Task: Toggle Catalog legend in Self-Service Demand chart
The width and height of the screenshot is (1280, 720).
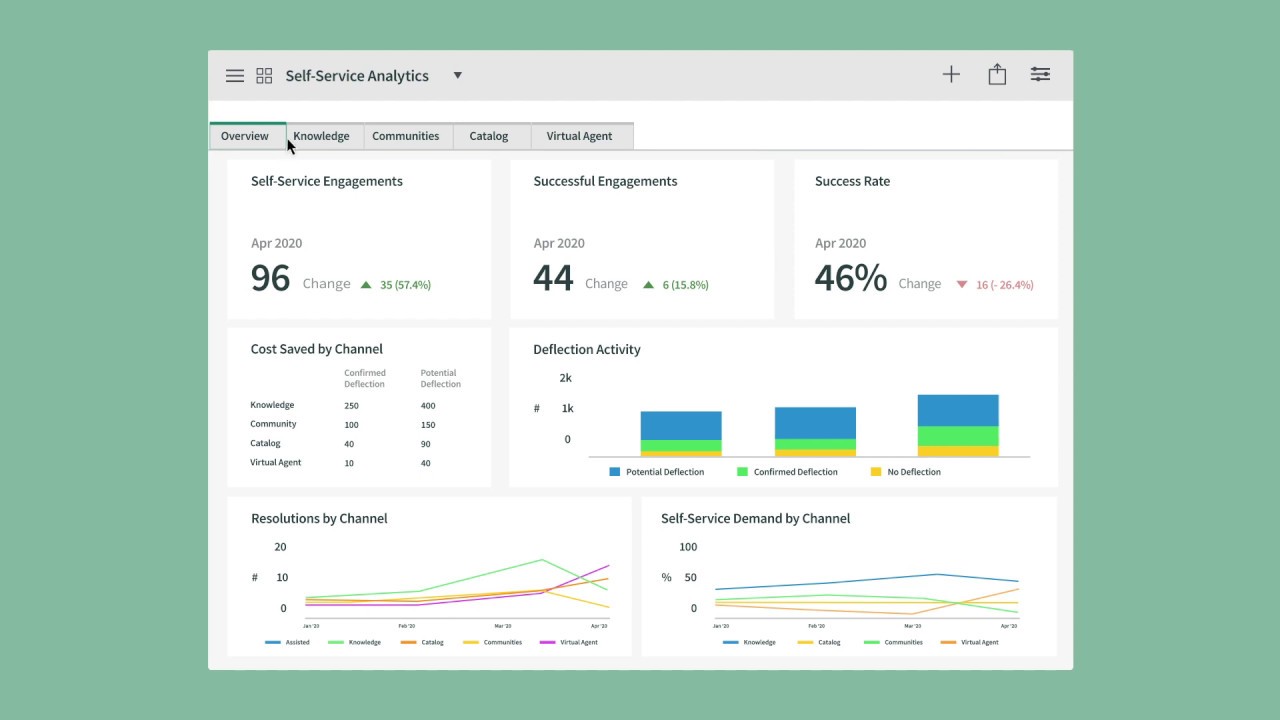Action: 819,642
